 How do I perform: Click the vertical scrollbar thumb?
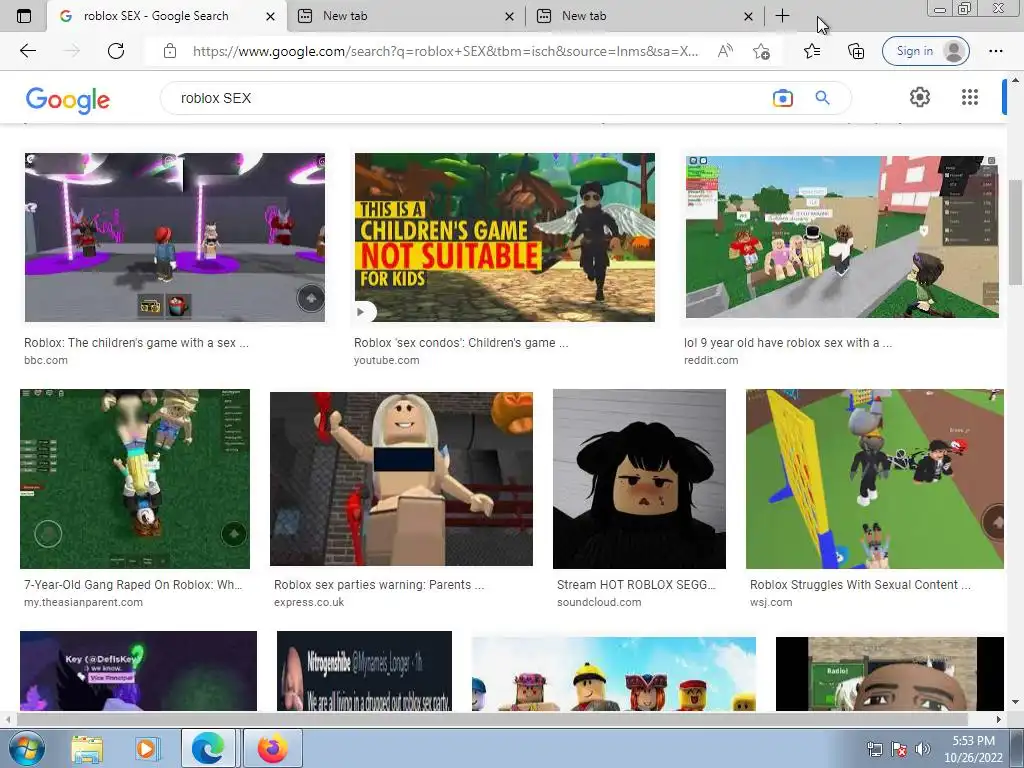coord(1015,232)
